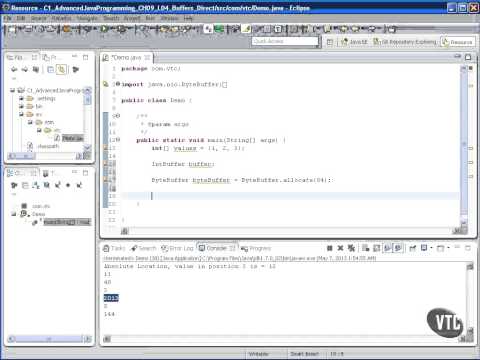Remove the terminated launch from Console
The width and height of the screenshot is (480, 360).
340,248
